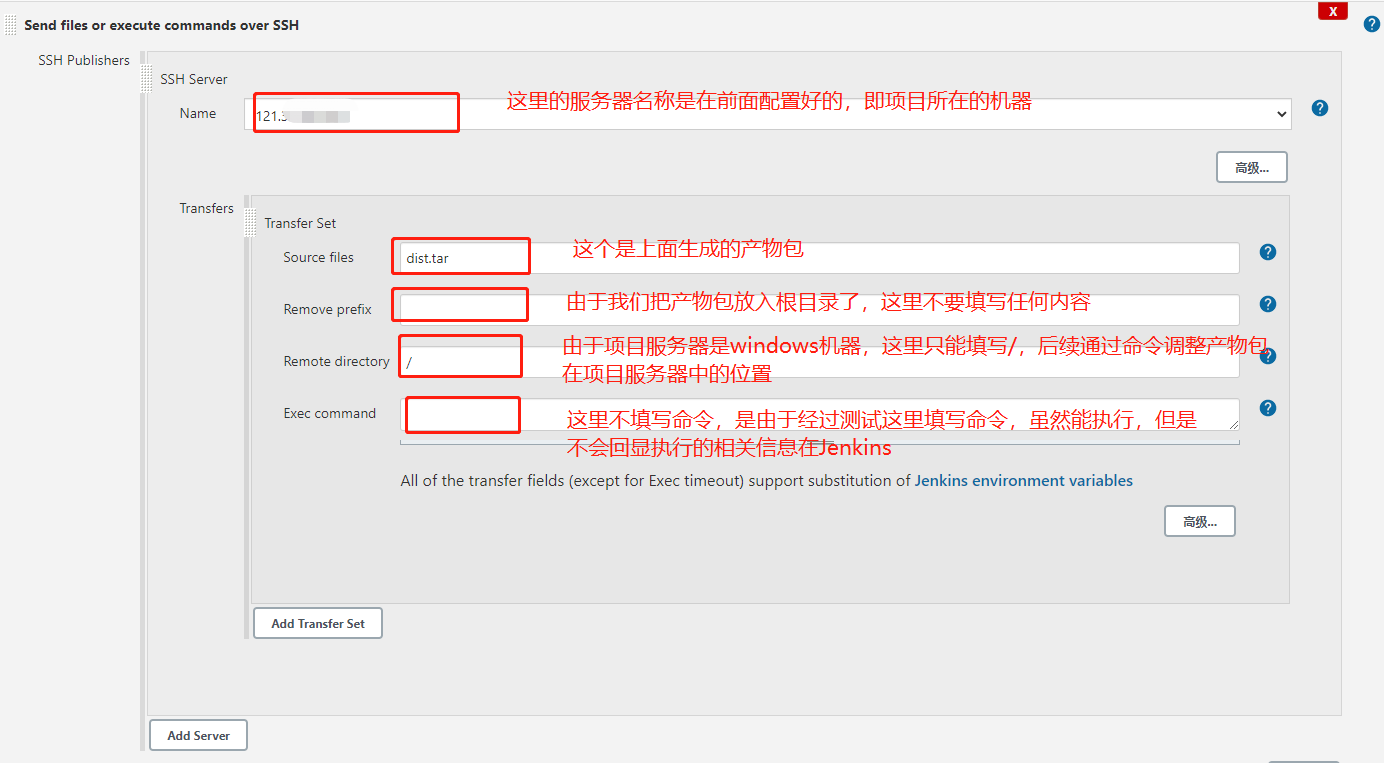1384x763 pixels.
Task: Focus the Source files input field
Action: pyautogui.click(x=820, y=258)
